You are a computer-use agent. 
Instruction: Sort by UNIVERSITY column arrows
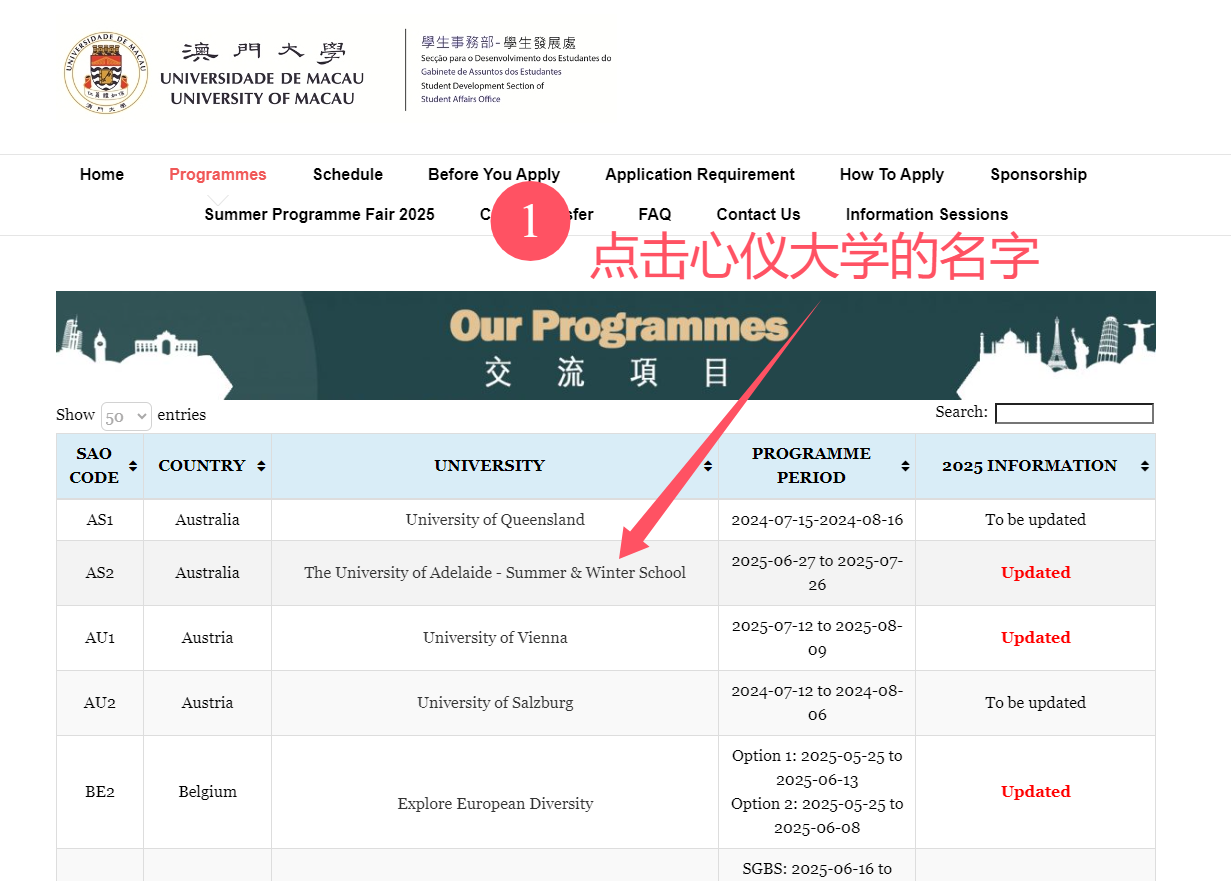[708, 466]
